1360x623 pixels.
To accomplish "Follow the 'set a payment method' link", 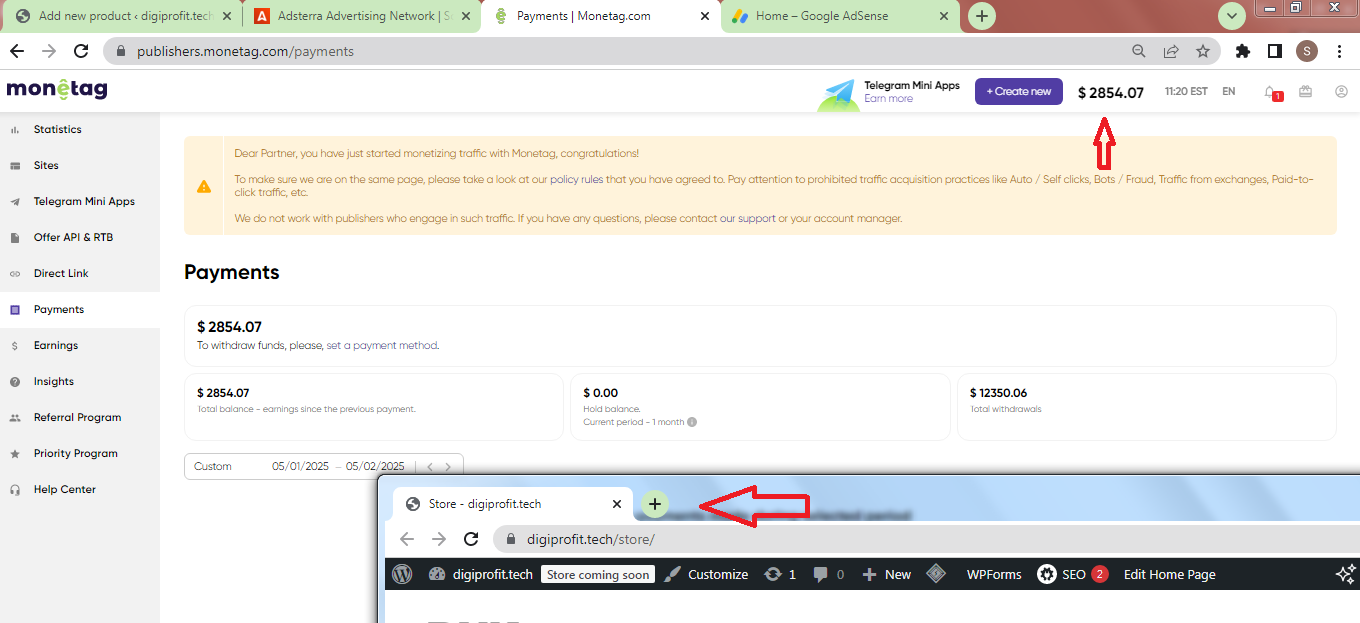I will 382,345.
